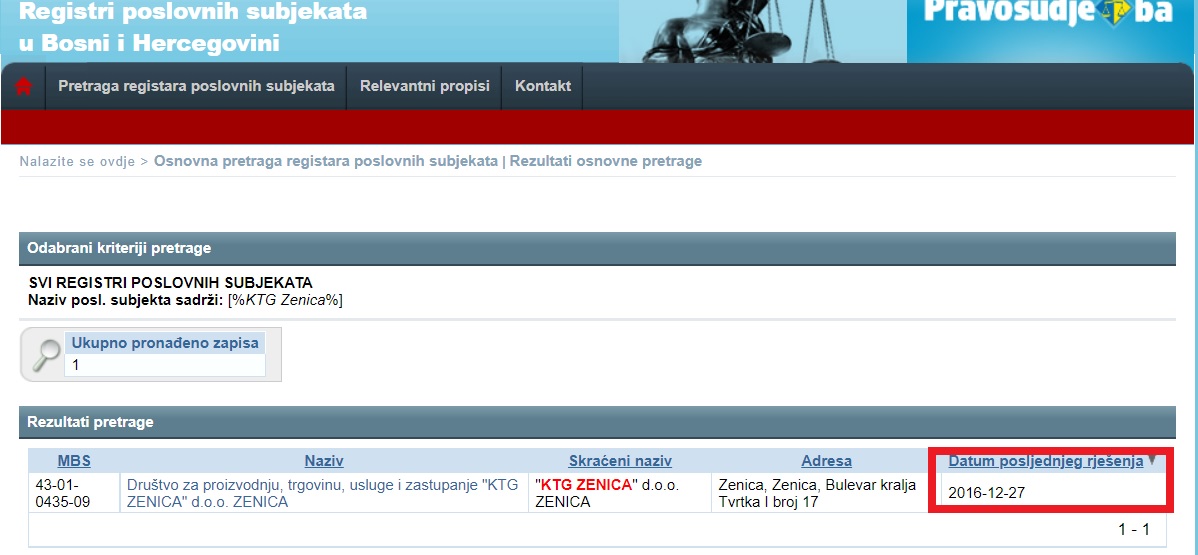Viewport: 1198px width, 555px height.
Task: Sort results by Adresa column
Action: (x=826, y=461)
